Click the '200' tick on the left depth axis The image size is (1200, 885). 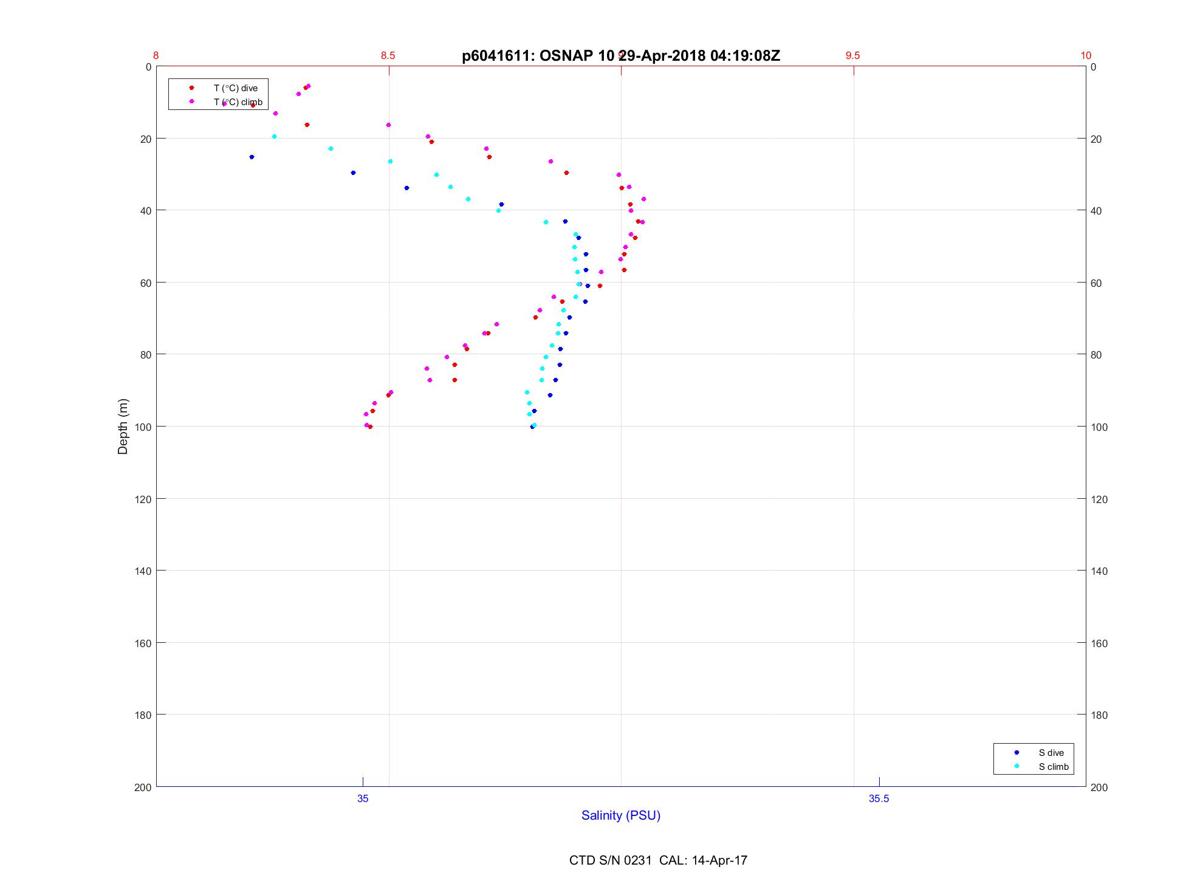point(142,787)
